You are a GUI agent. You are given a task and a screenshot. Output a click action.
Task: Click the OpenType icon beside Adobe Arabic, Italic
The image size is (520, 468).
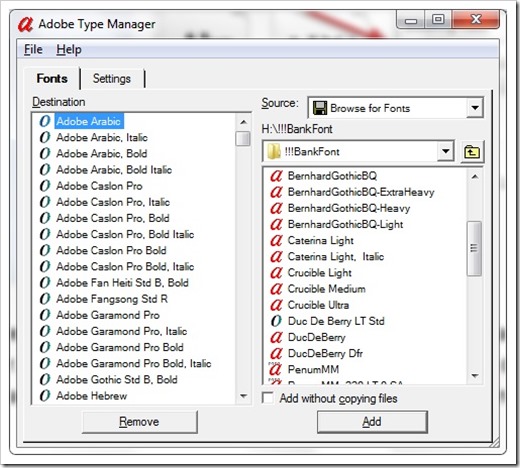[45, 137]
